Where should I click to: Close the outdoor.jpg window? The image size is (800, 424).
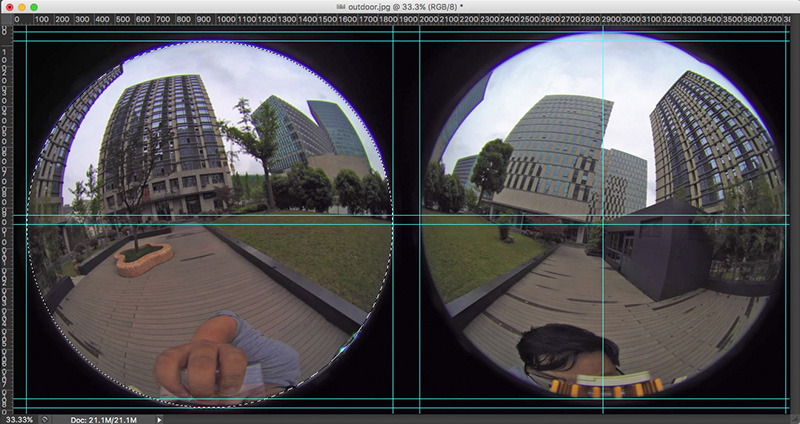pos(9,7)
